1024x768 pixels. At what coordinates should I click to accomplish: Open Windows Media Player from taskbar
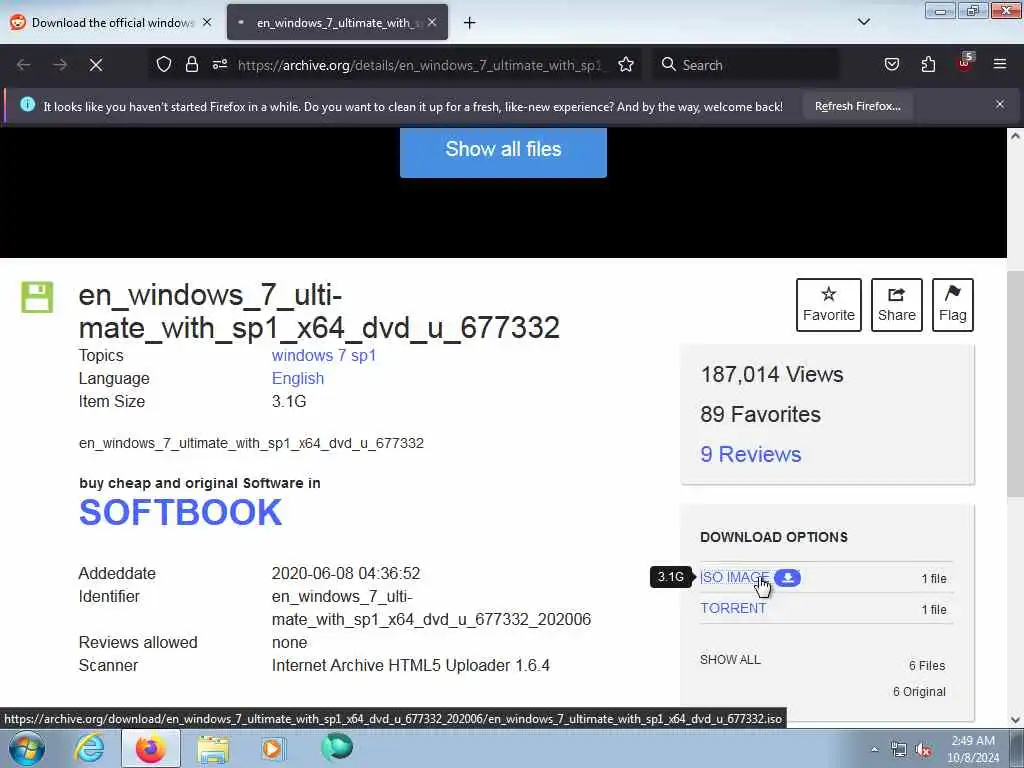click(x=273, y=748)
